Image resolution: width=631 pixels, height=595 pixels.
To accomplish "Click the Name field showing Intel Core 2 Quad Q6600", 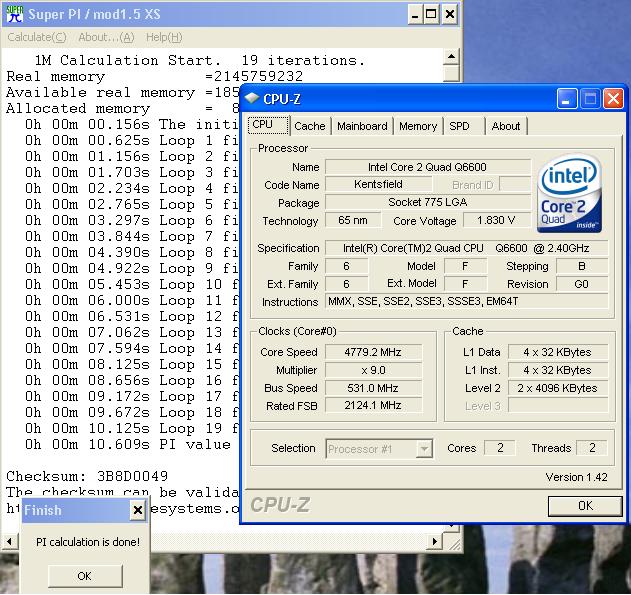I will [428, 167].
